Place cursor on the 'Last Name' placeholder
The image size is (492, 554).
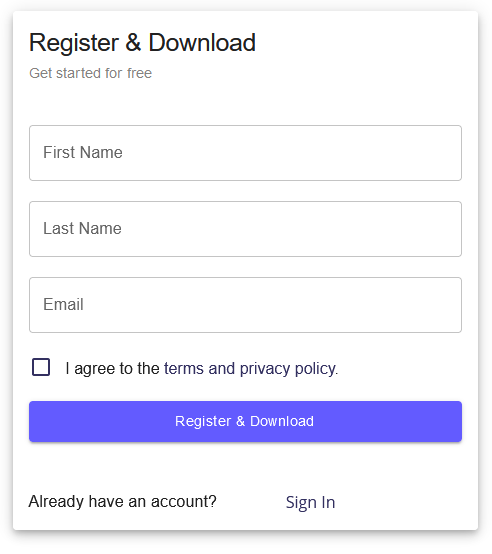(x=82, y=228)
